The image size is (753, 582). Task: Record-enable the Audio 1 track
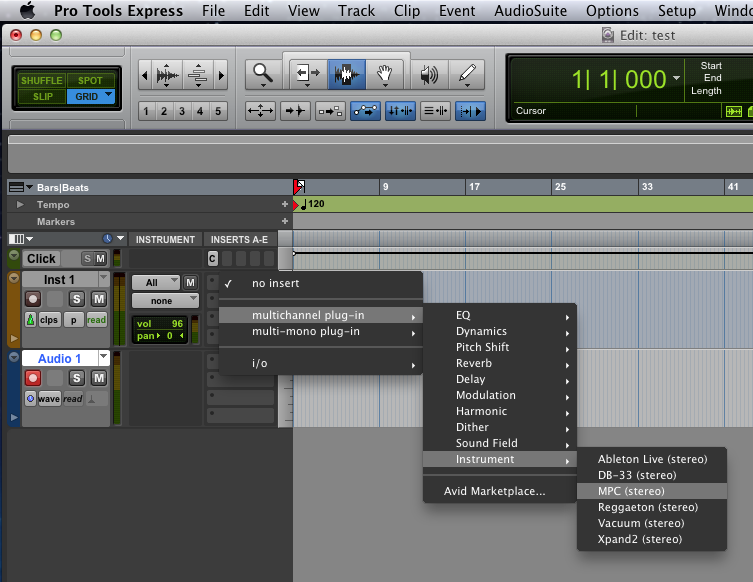pos(33,378)
